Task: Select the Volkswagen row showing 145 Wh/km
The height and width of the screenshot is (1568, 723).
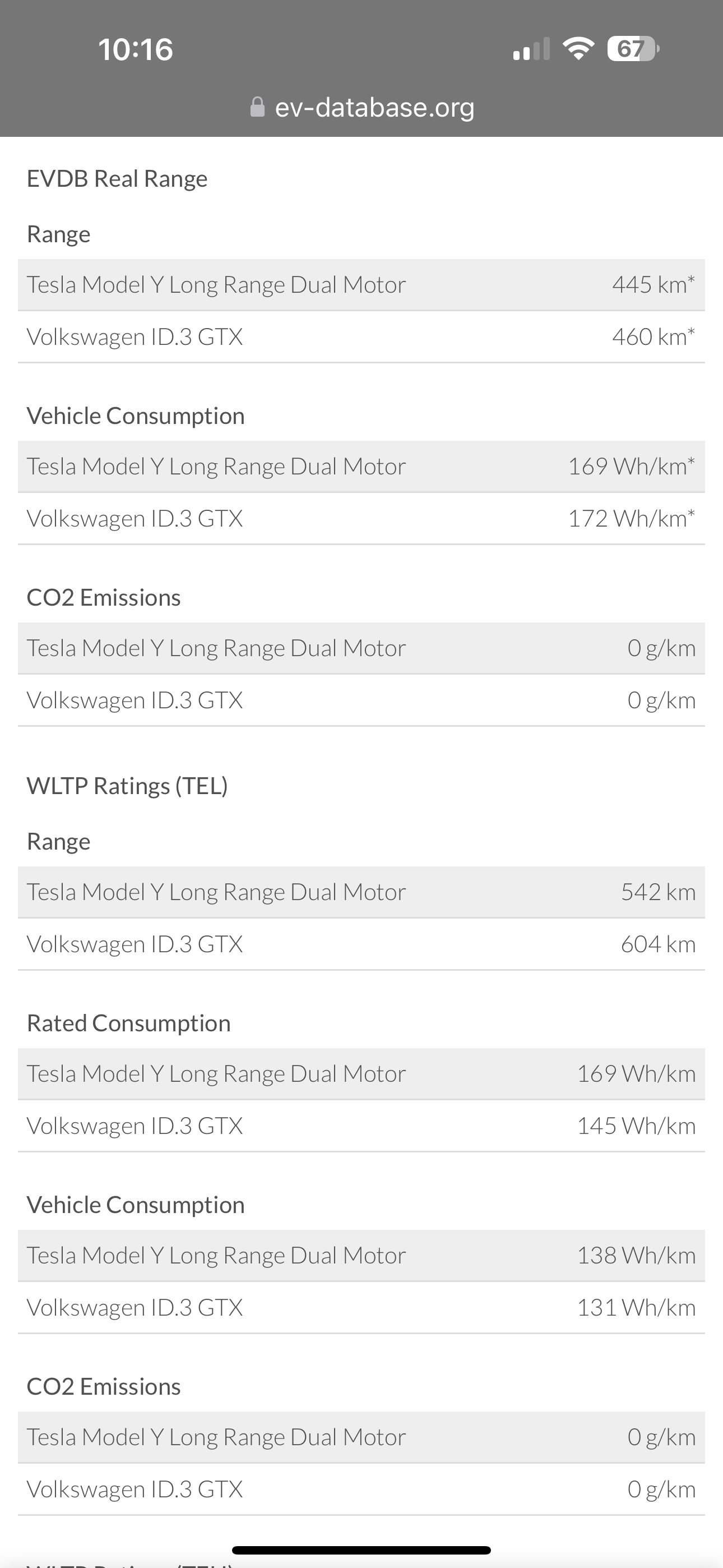Action: [x=361, y=1126]
